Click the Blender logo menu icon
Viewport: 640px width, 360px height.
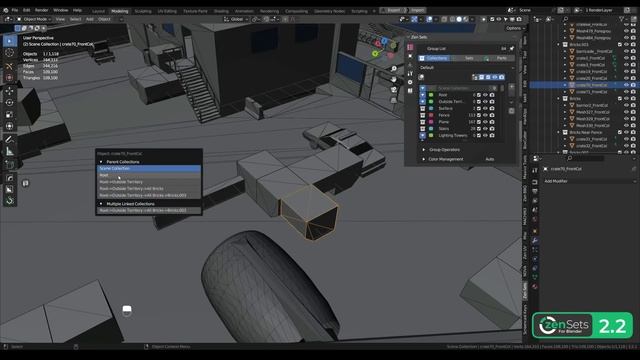[x=5, y=10]
